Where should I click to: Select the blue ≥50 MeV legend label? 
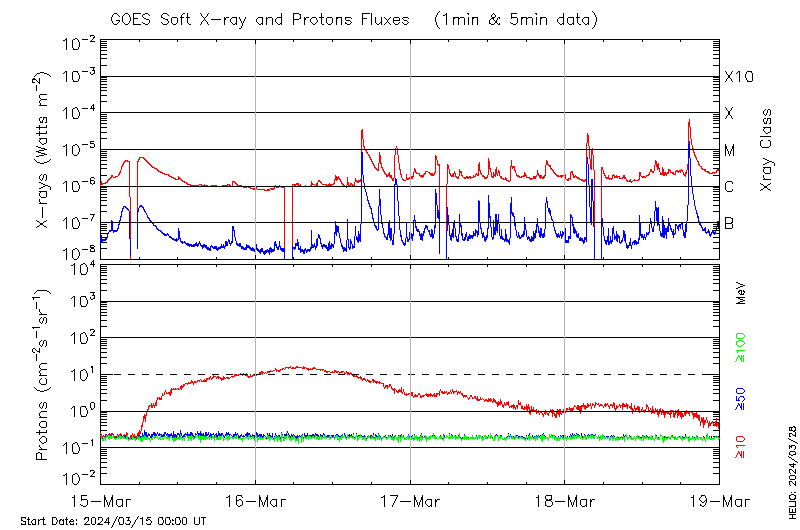click(741, 400)
